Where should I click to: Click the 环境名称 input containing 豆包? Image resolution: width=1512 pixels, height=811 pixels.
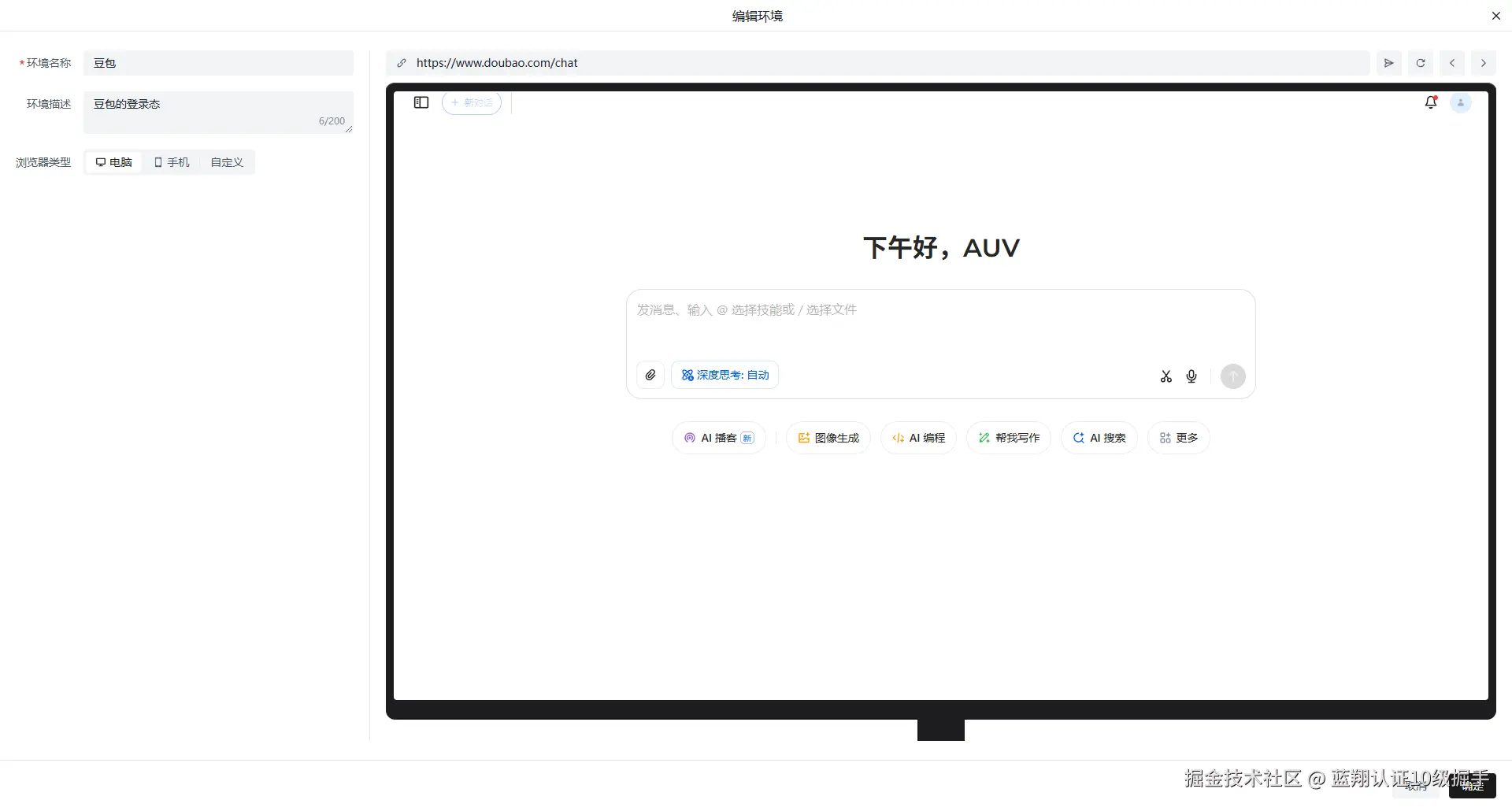(219, 63)
